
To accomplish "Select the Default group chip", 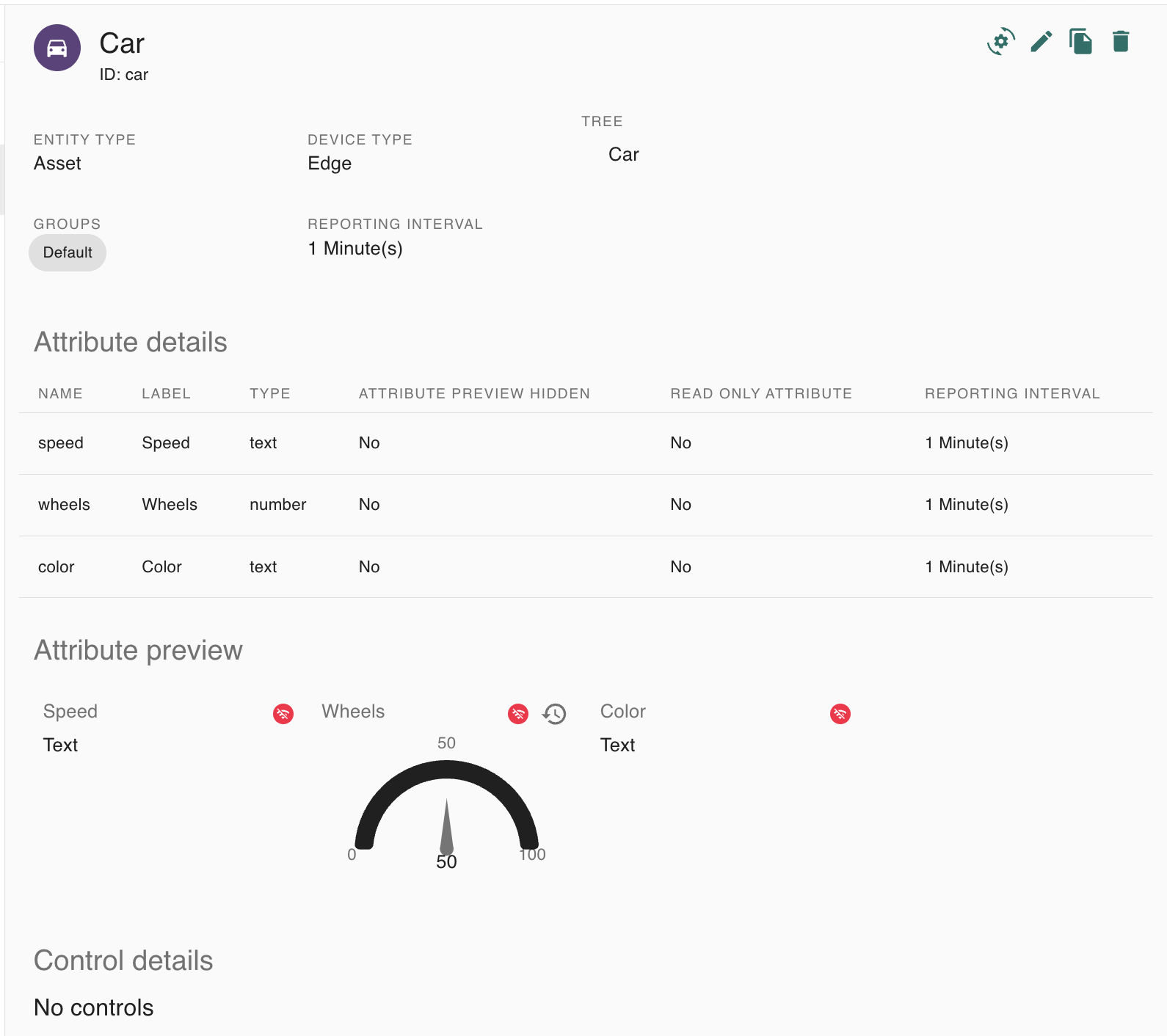I will pyautogui.click(x=68, y=252).
